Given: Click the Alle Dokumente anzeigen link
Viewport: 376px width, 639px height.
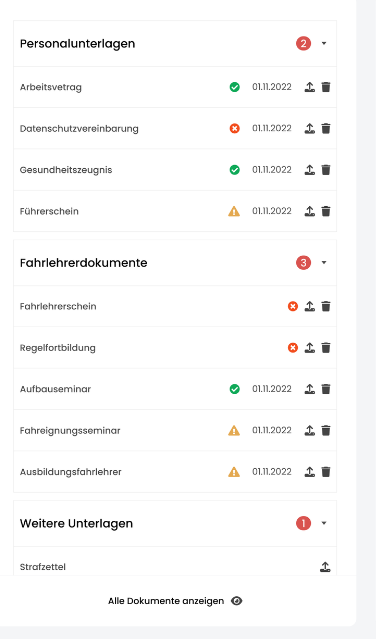Looking at the screenshot, I should (x=166, y=601).
